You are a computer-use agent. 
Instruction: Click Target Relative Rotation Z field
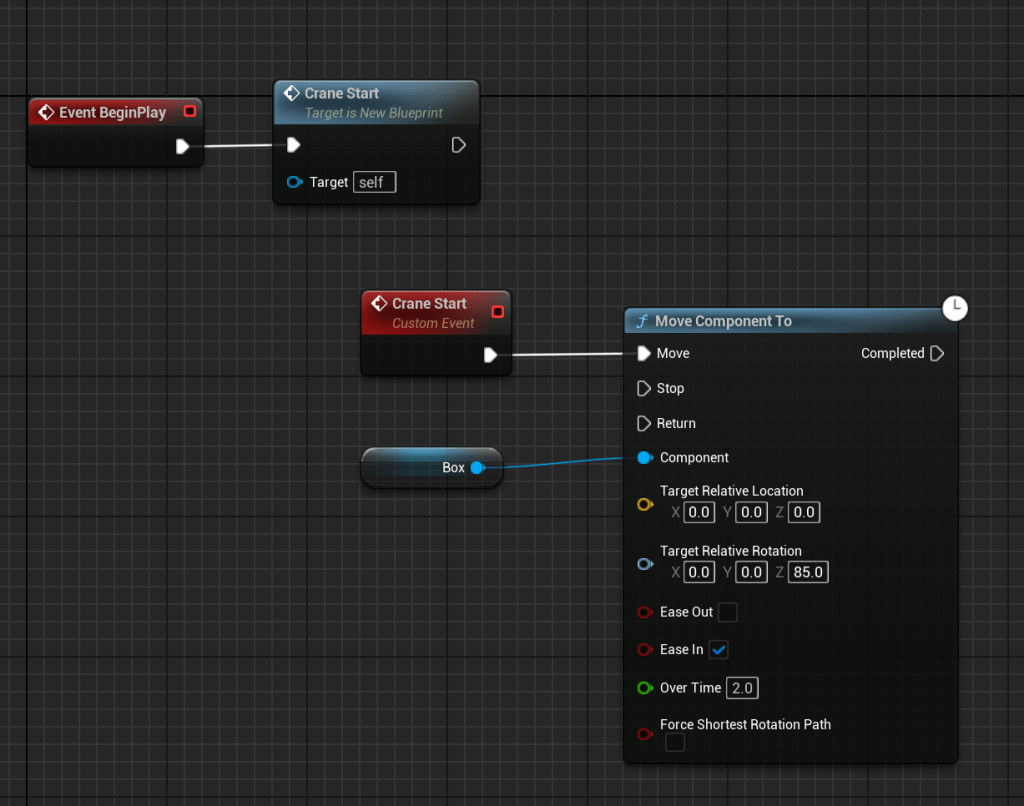tap(808, 572)
